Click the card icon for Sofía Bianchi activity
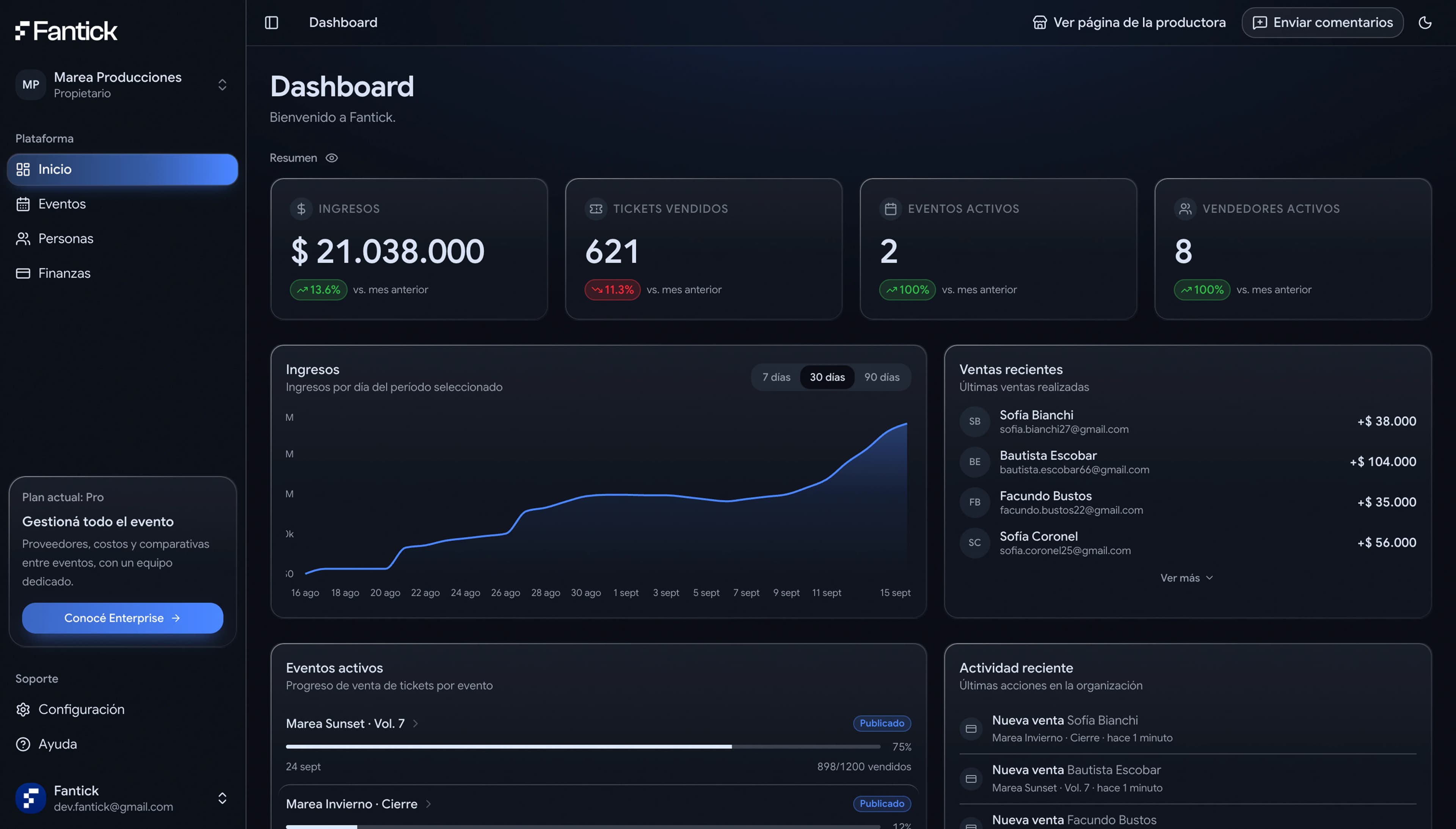This screenshot has height=829, width=1456. [x=971, y=729]
